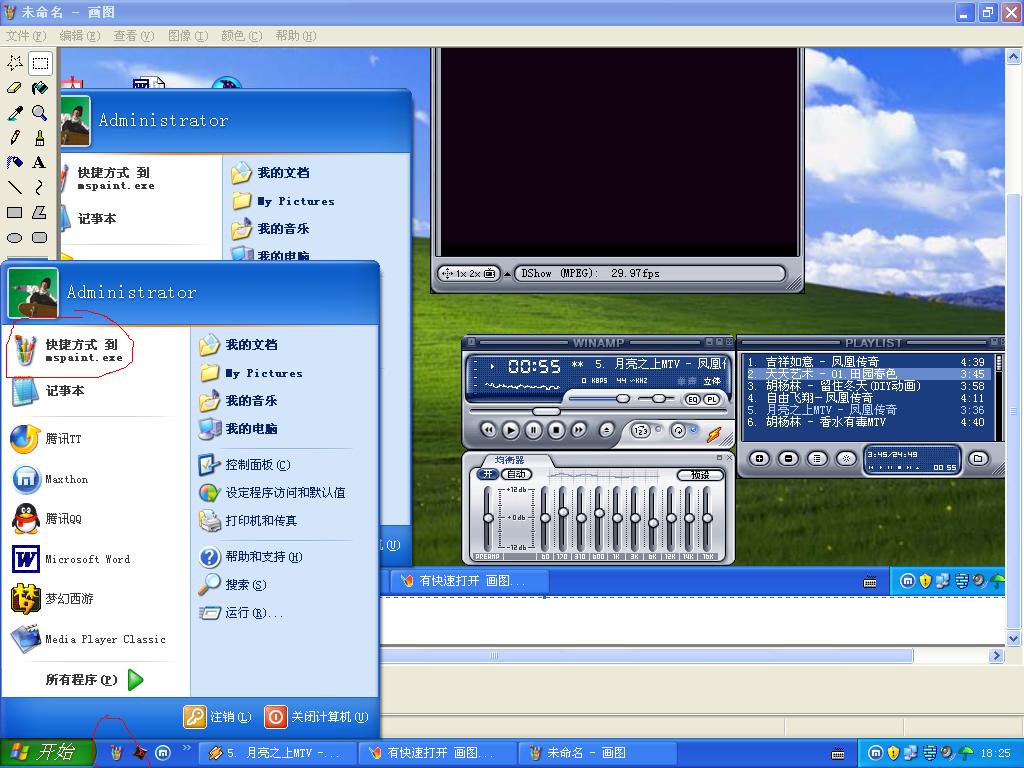Select the Airbrush spray can tool
The height and width of the screenshot is (768, 1024).
click(x=15, y=162)
